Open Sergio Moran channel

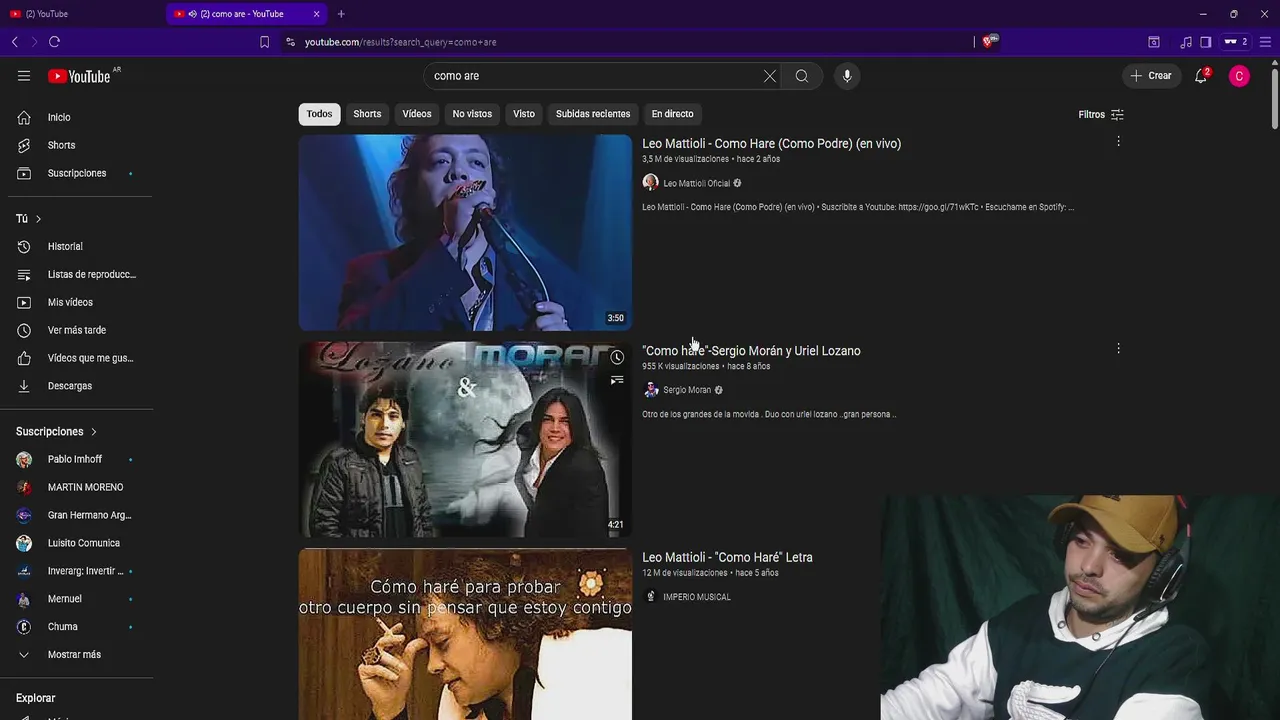(x=686, y=390)
